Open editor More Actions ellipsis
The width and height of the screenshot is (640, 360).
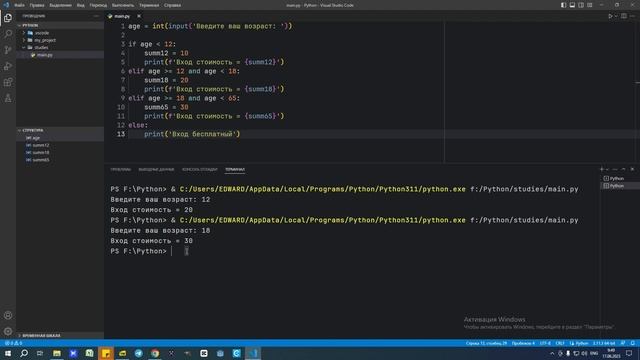click(632, 16)
